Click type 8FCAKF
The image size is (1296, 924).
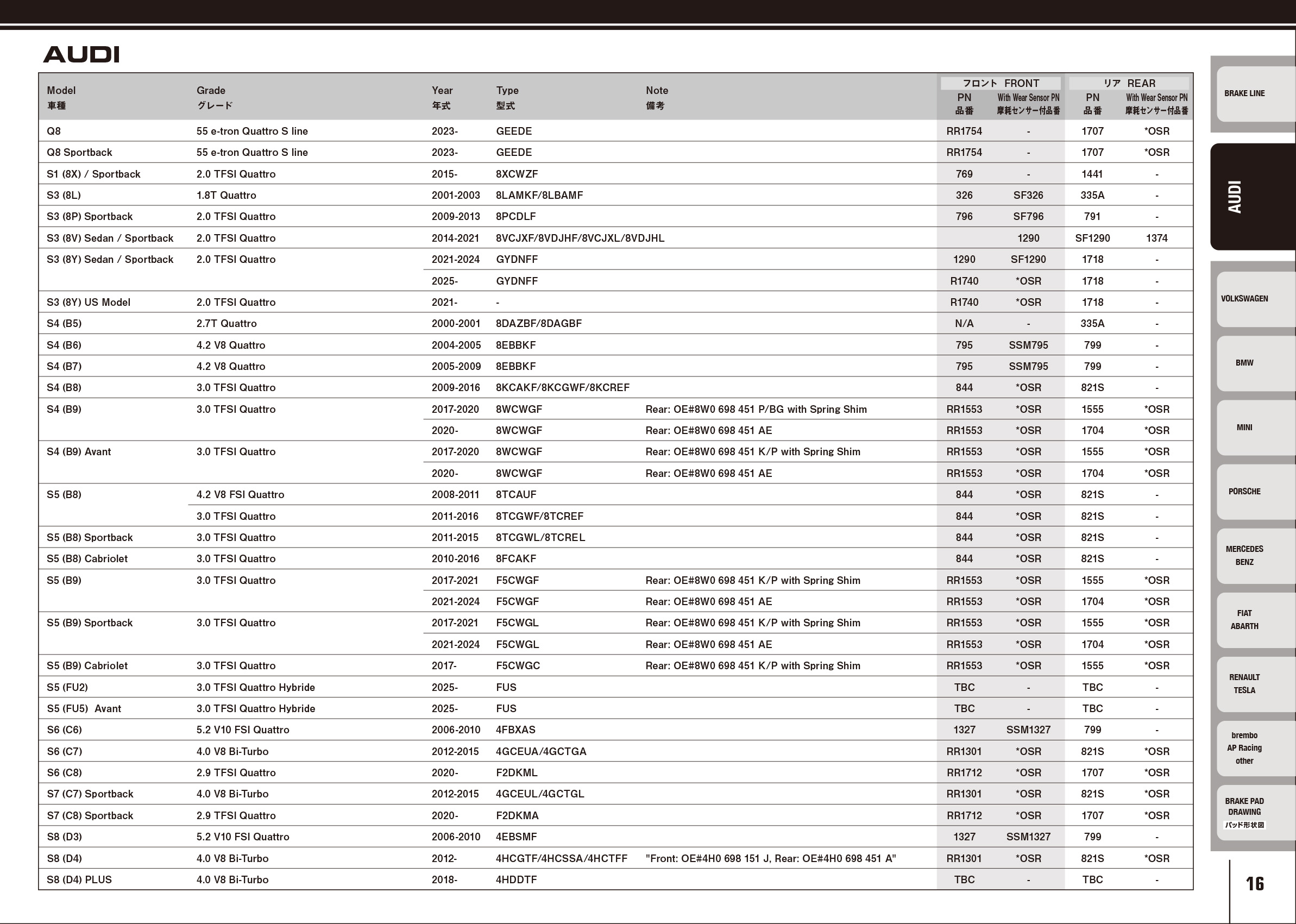coord(516,559)
